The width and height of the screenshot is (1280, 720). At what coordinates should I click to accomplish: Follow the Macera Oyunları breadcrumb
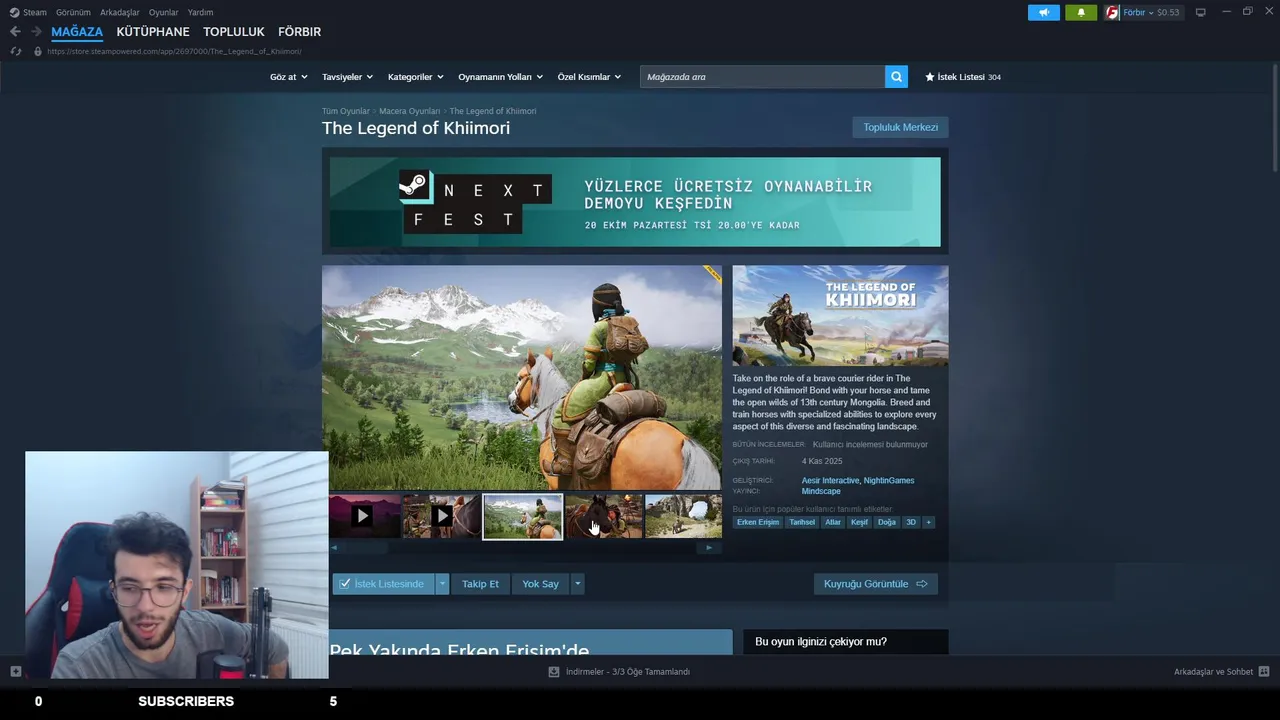click(409, 111)
